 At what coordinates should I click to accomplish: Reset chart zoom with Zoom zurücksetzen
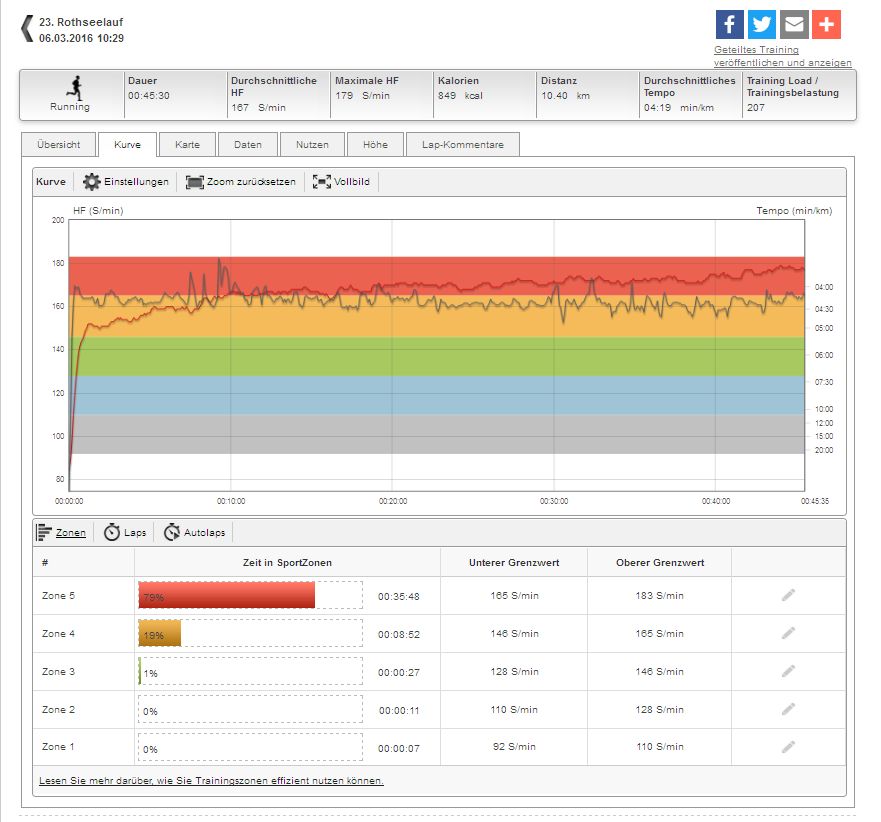pos(241,182)
